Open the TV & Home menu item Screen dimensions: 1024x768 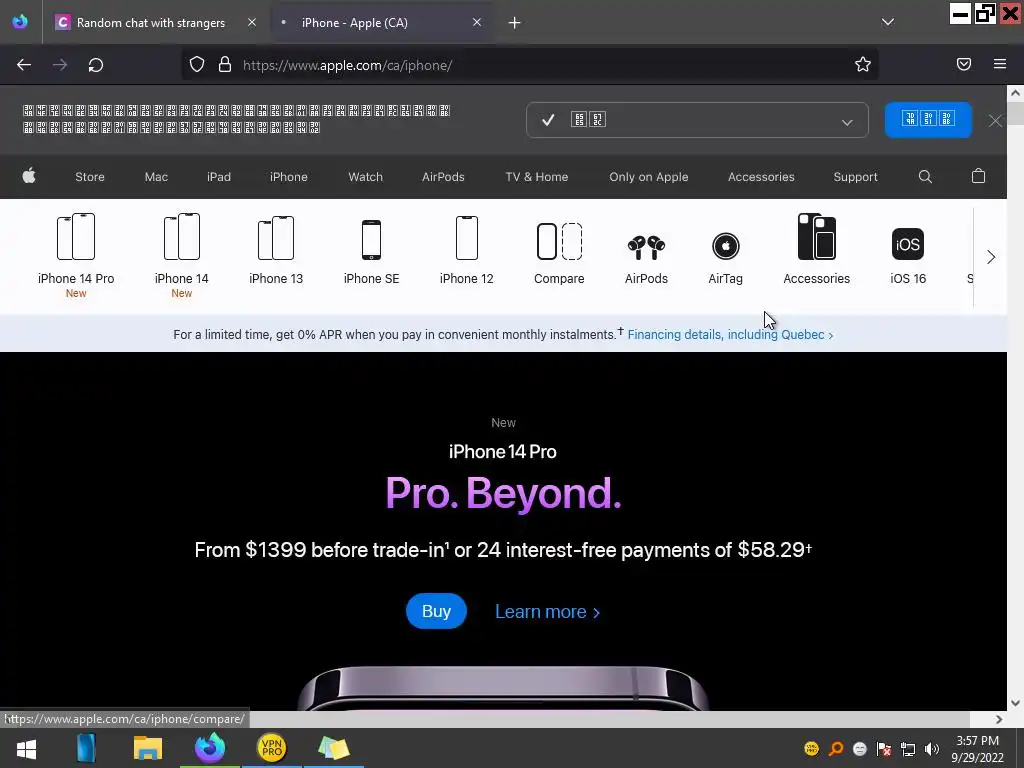(536, 177)
